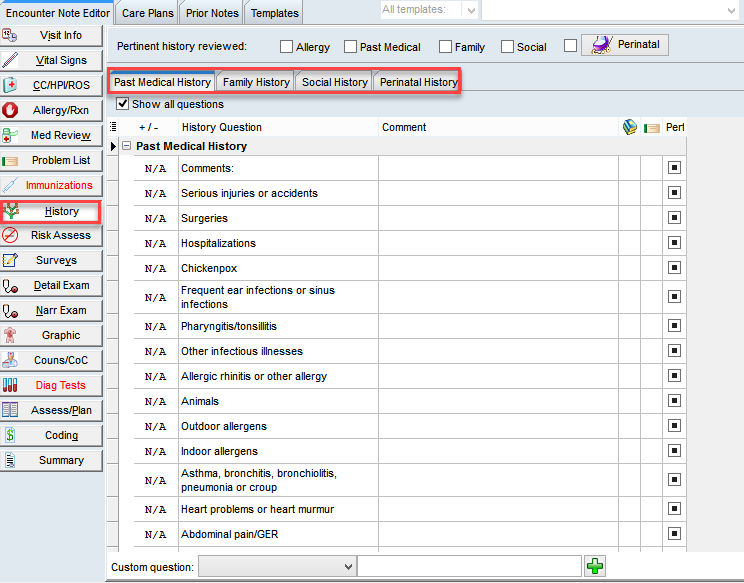The width and height of the screenshot is (744, 583).
Task: Click the Perinatal baby carriage icon
Action: 601,45
